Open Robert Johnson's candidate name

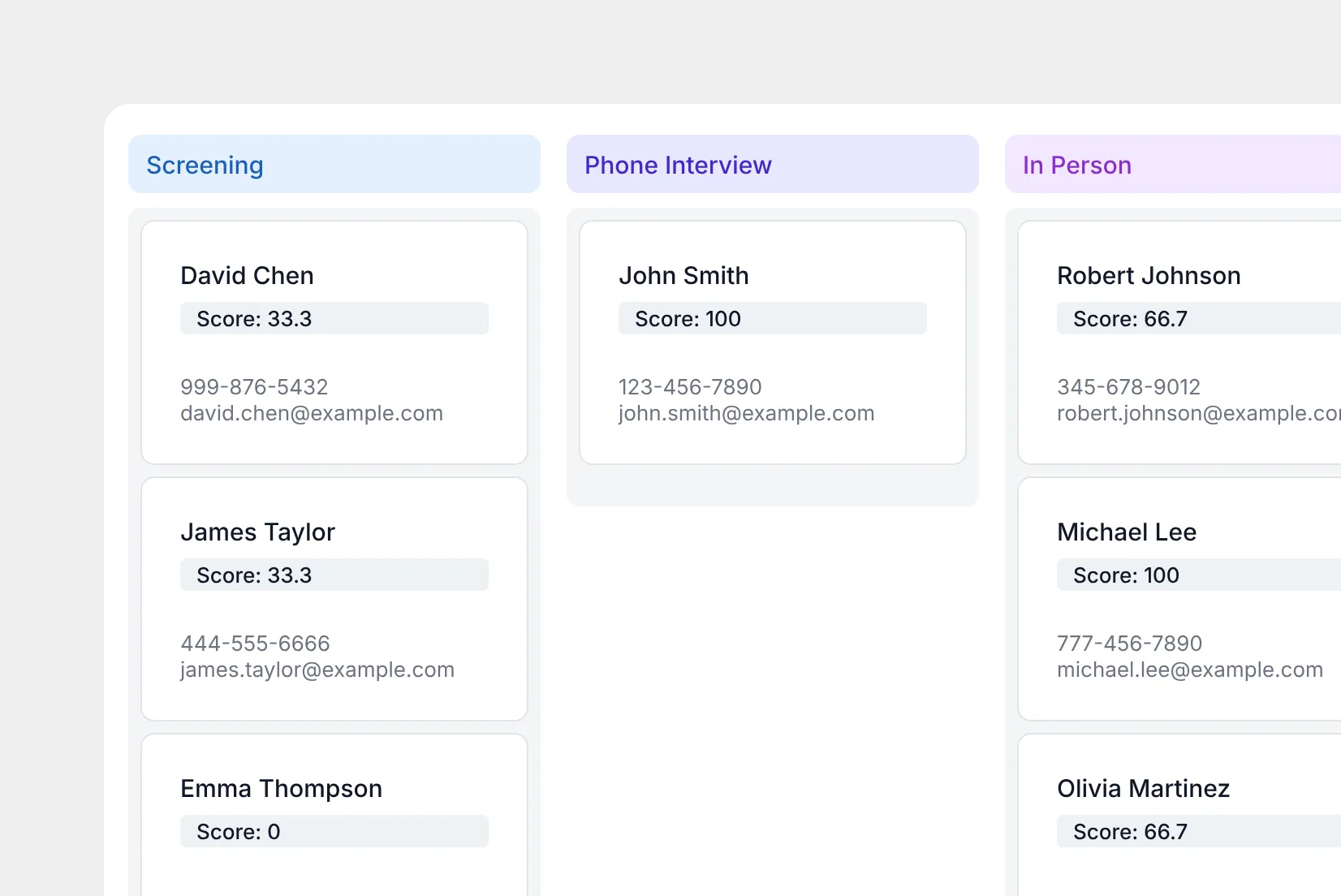pyautogui.click(x=1149, y=276)
